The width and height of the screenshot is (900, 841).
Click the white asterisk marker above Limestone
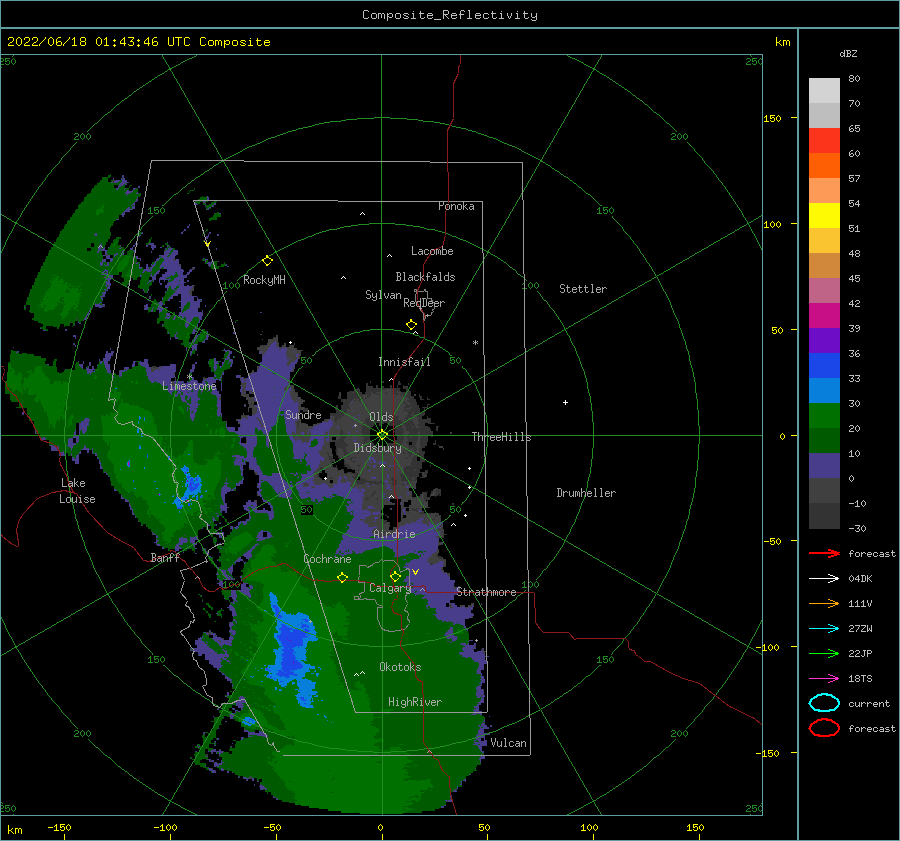tap(189, 377)
